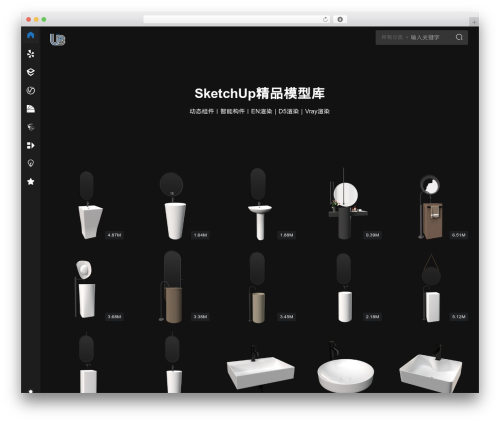Open the short beige cylinder basin model

(x=257, y=288)
